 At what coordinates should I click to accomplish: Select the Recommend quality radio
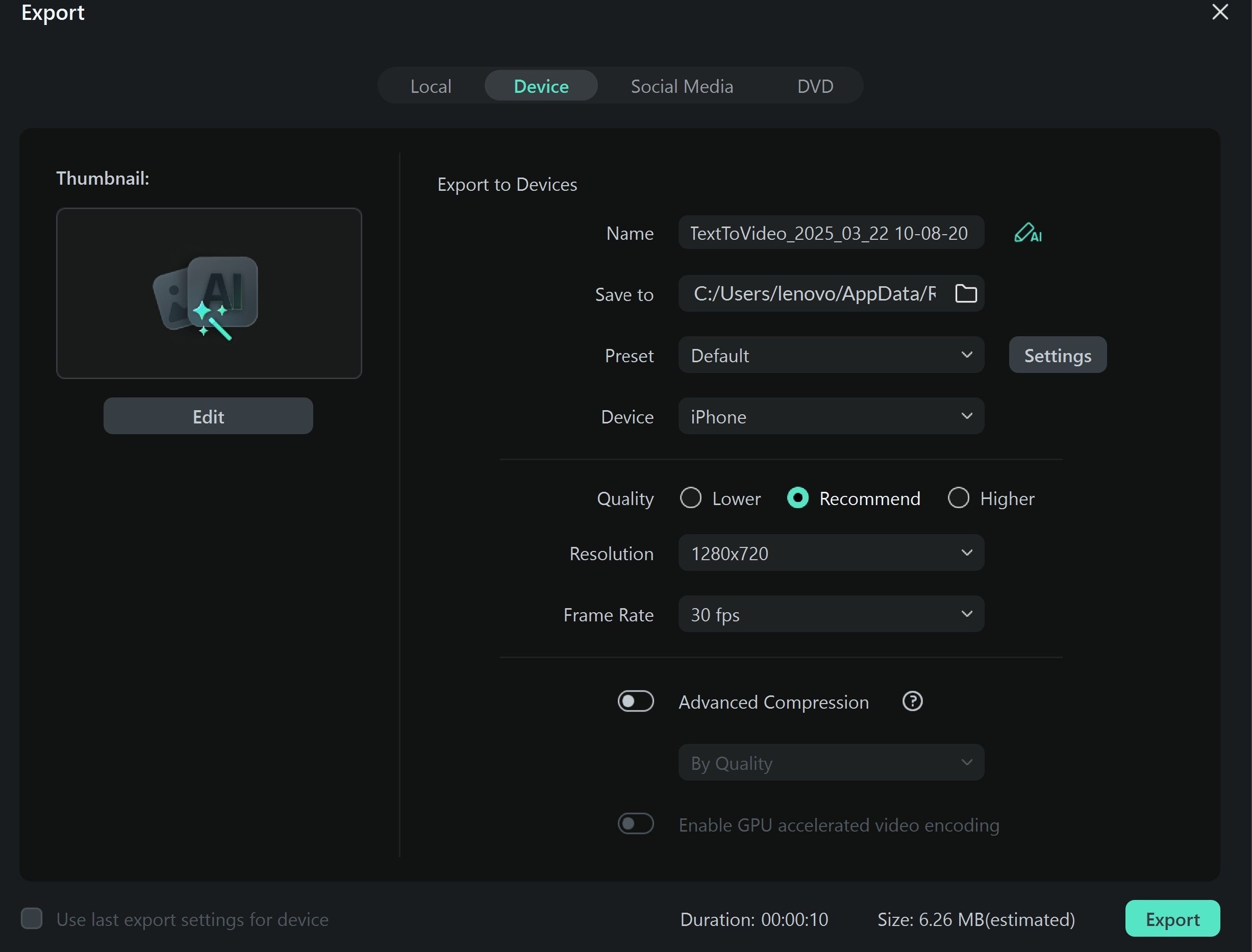tap(797, 498)
